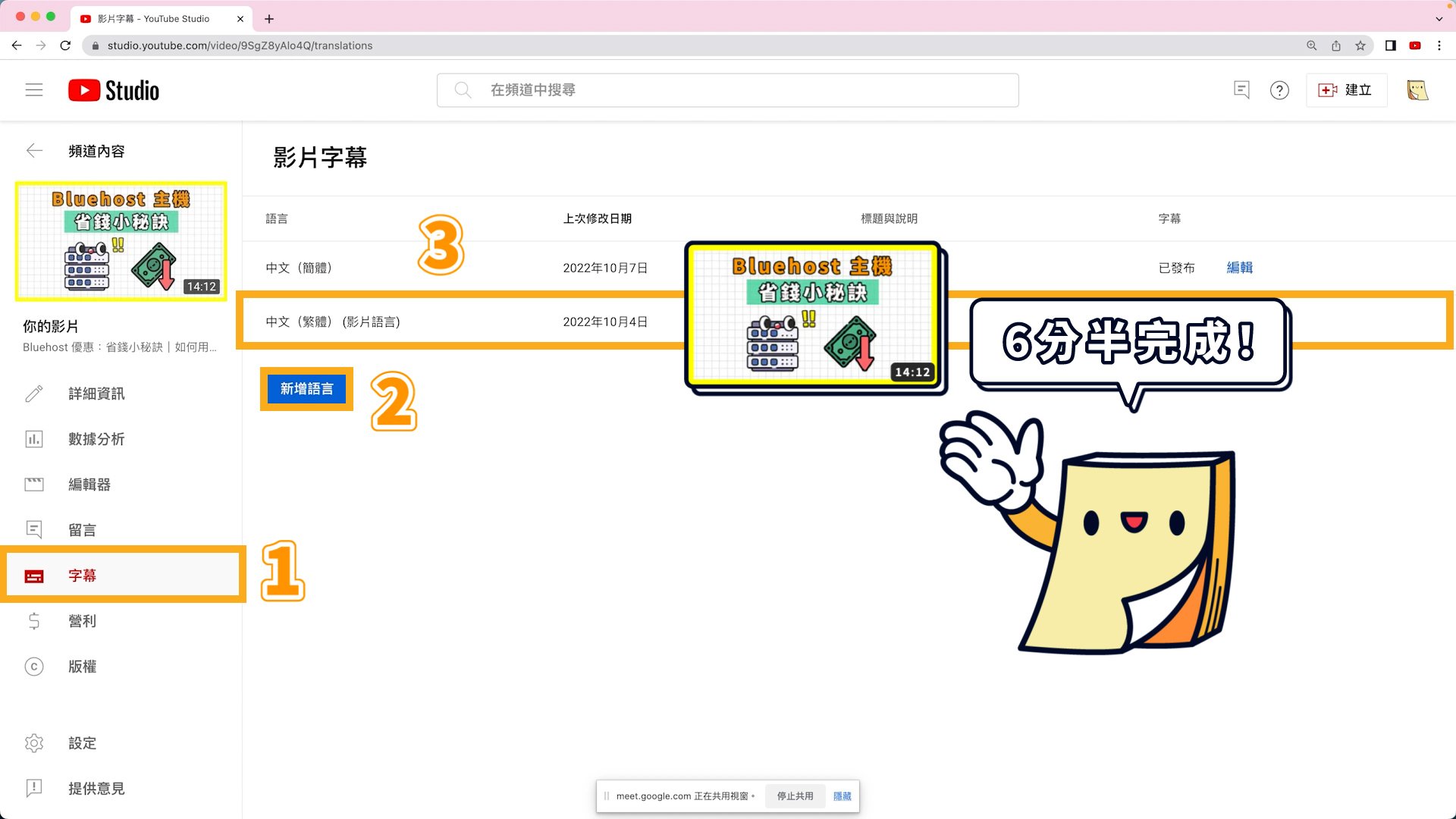Click the 2022年10月7日 date cell
Image resolution: width=1456 pixels, height=819 pixels.
pyautogui.click(x=605, y=268)
